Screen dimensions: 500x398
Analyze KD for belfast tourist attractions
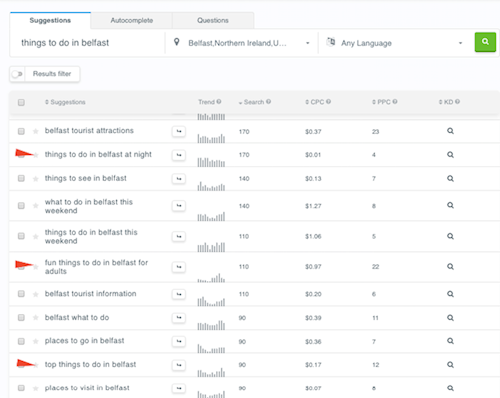(450, 131)
